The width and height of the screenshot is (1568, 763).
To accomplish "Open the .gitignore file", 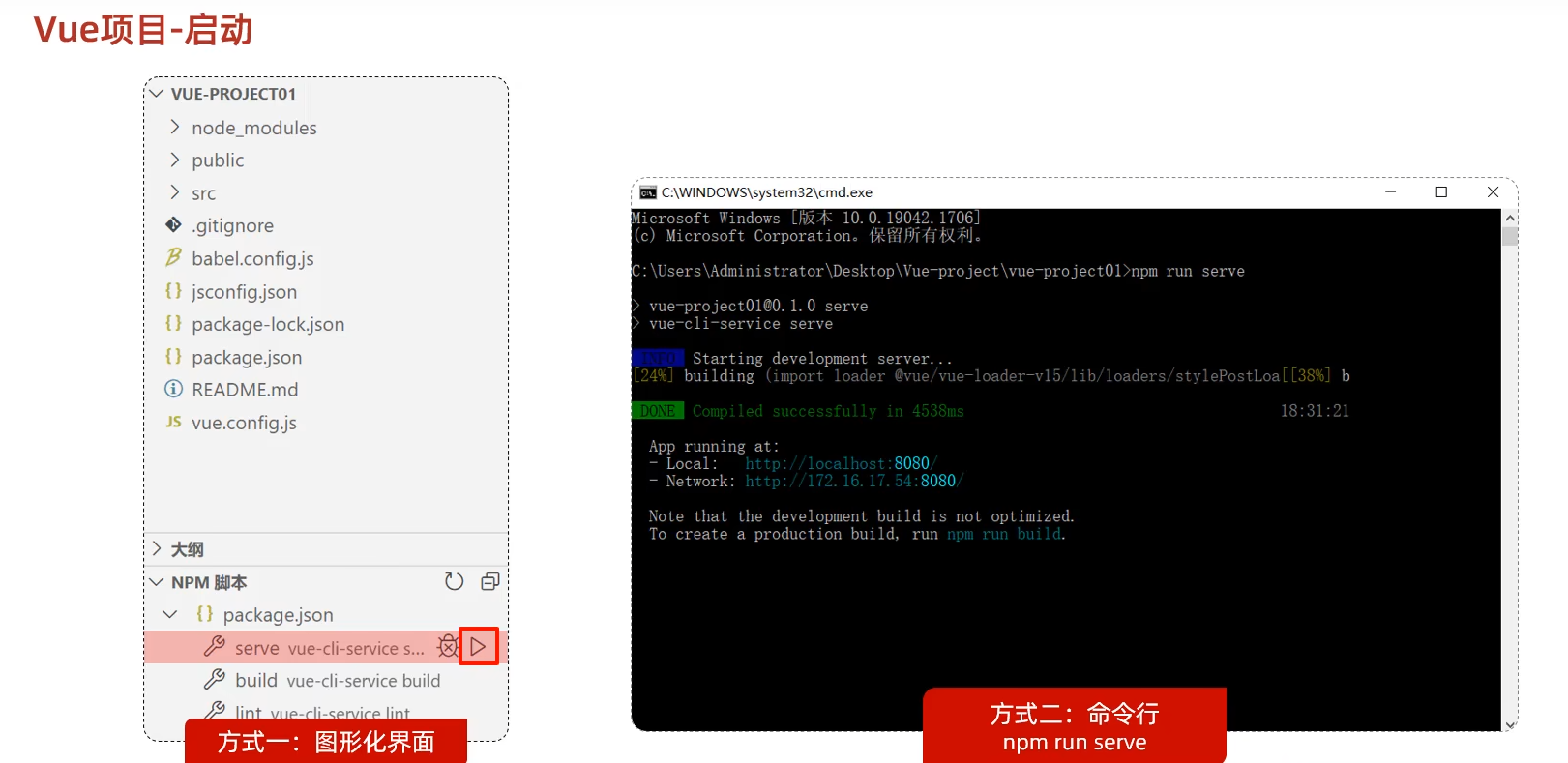I will pos(232,225).
